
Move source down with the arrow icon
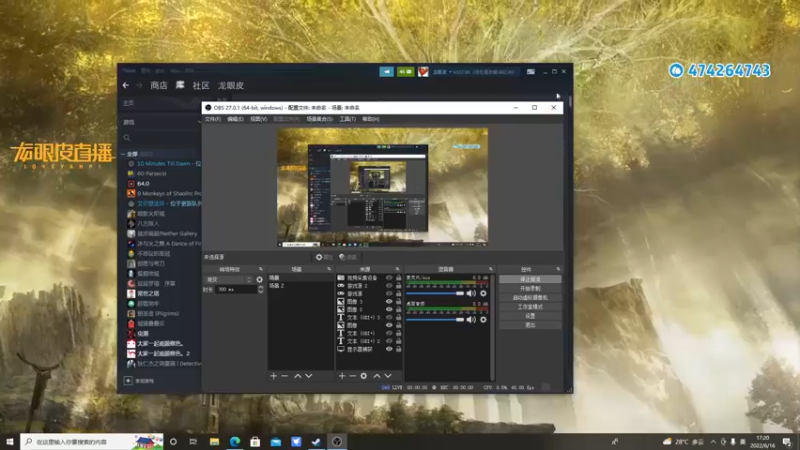(388, 376)
